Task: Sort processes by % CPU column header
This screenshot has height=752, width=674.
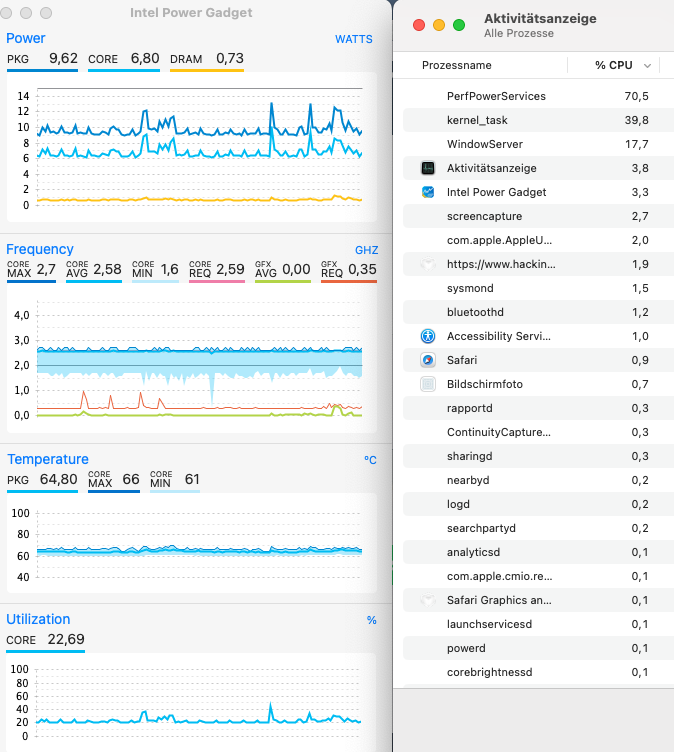Action: pyautogui.click(x=614, y=65)
